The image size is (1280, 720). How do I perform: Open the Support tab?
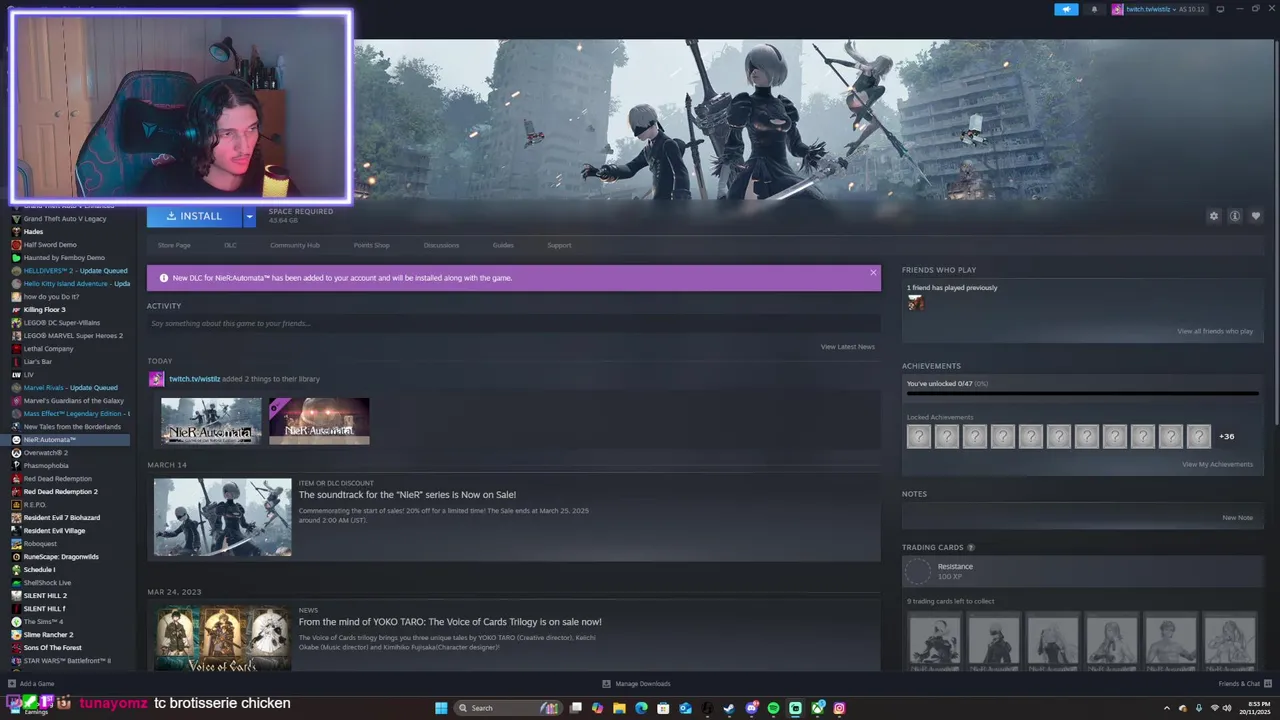tap(559, 245)
